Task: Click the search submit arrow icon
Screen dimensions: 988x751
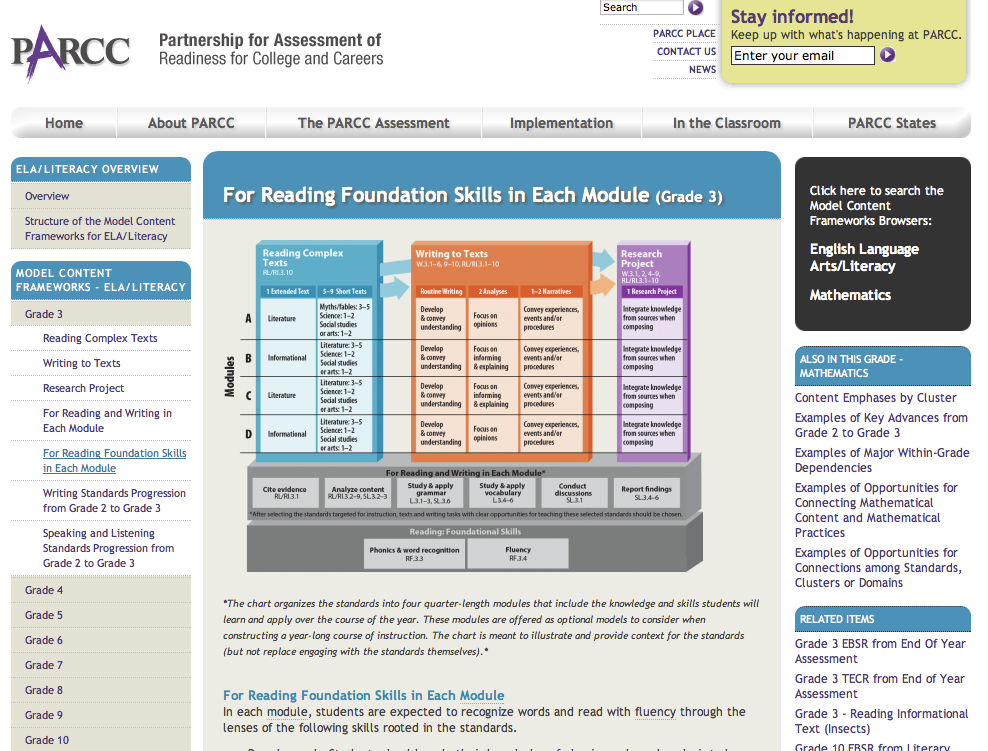Action: (695, 8)
